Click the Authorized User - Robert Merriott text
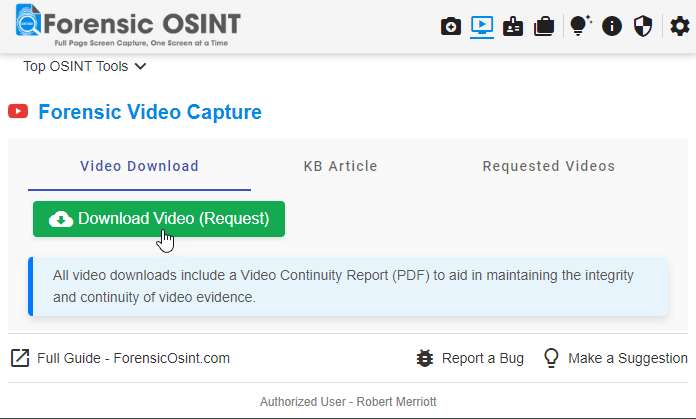Screen dimensions: 696x419 click(x=348, y=402)
